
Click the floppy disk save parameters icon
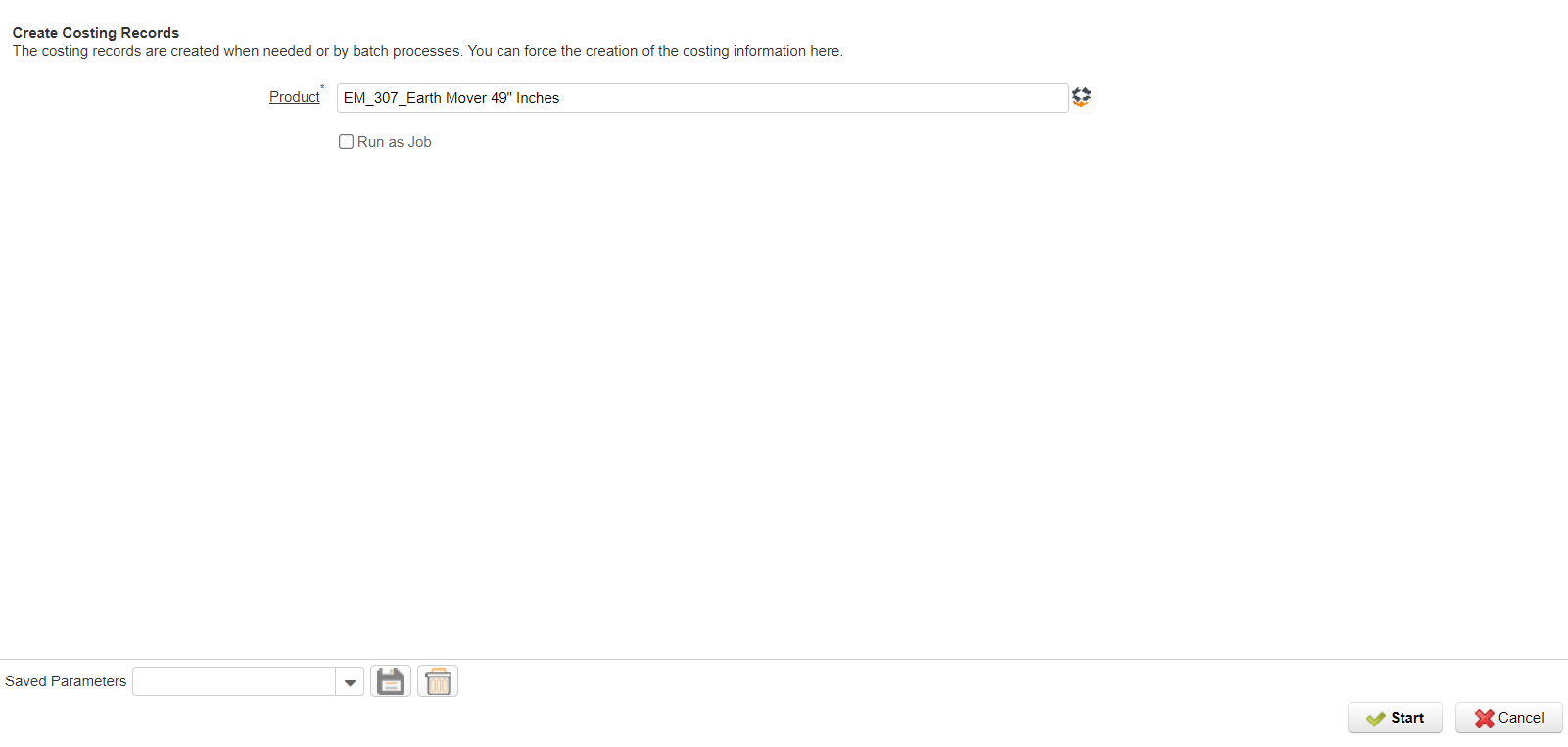391,681
